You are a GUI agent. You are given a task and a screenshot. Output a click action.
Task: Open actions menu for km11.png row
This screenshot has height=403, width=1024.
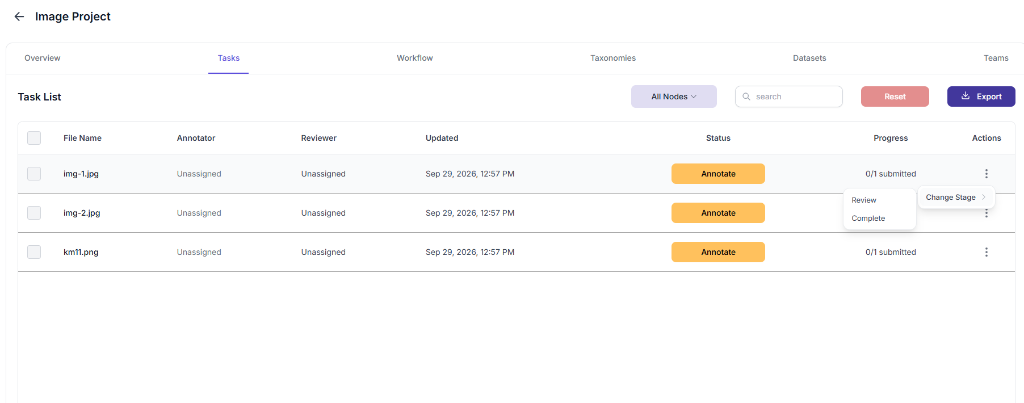click(986, 252)
